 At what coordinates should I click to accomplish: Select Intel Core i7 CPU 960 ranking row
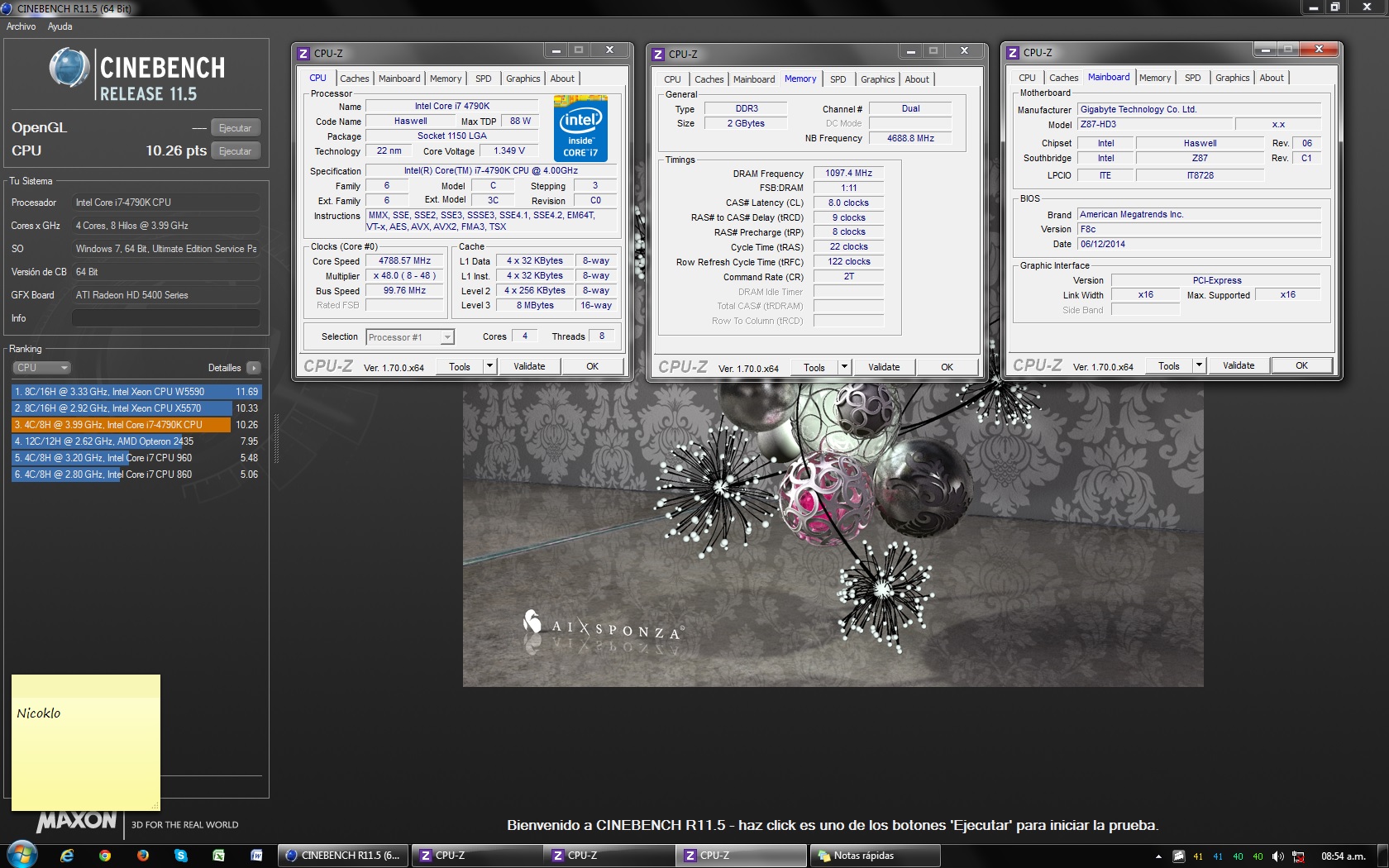[x=136, y=458]
